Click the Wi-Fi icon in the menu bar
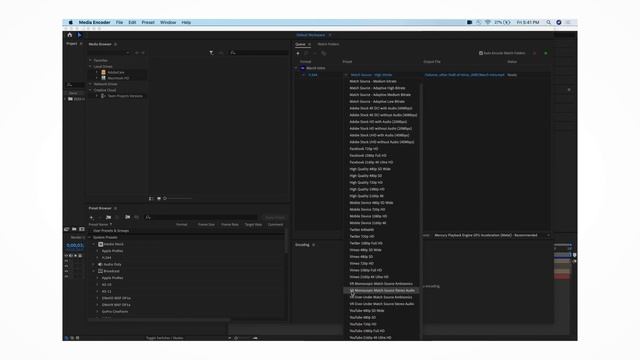The width and height of the screenshot is (640, 360). coord(488,22)
